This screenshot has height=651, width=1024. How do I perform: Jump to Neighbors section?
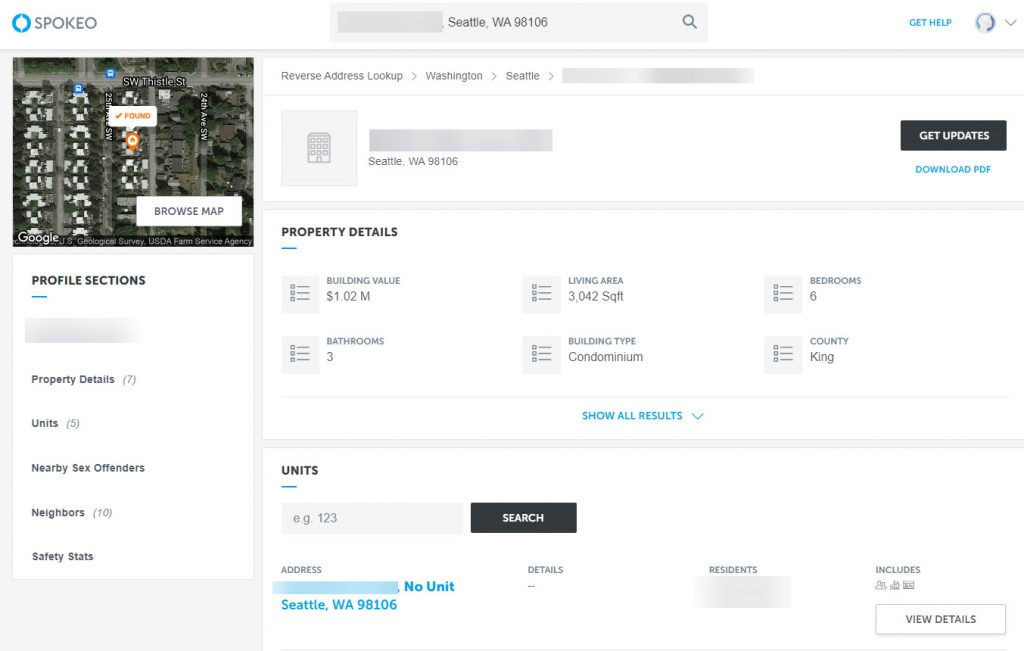(x=72, y=513)
